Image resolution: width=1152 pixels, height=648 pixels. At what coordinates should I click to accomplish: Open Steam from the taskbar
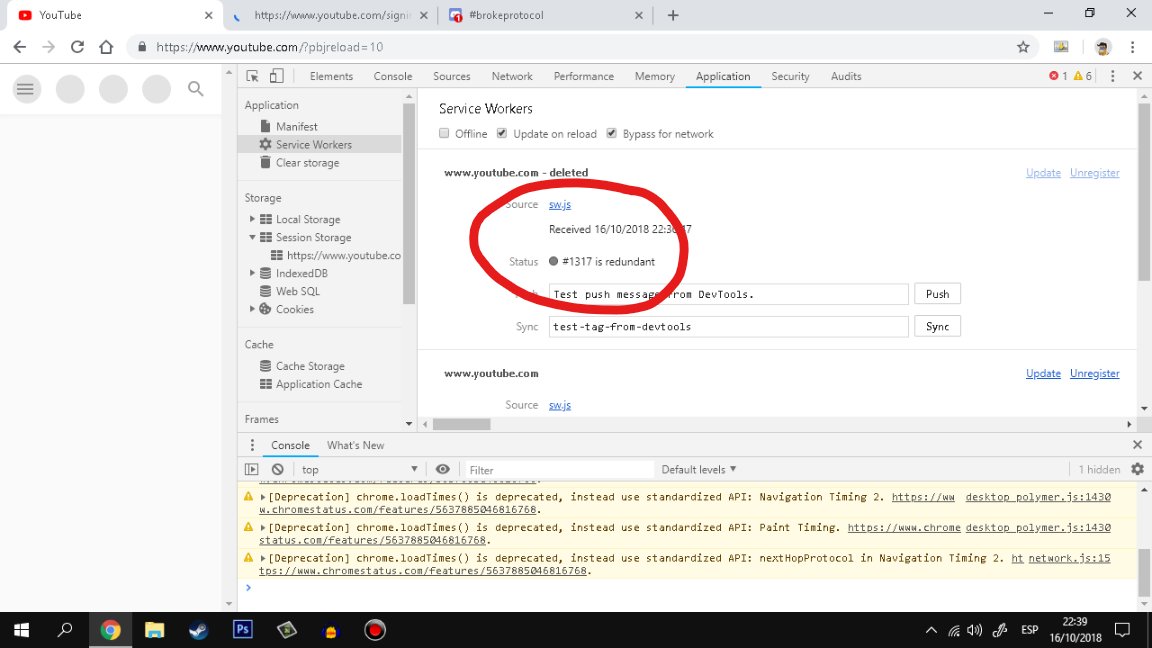[198, 630]
